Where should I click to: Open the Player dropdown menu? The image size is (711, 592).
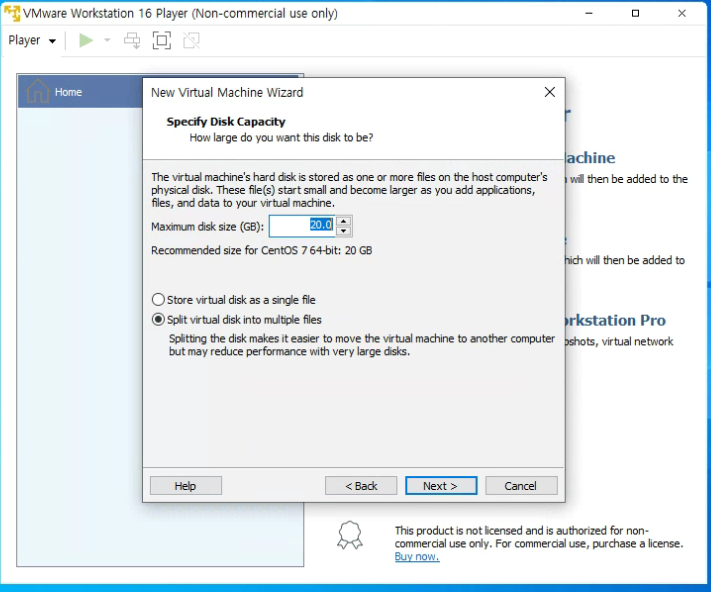pos(32,40)
